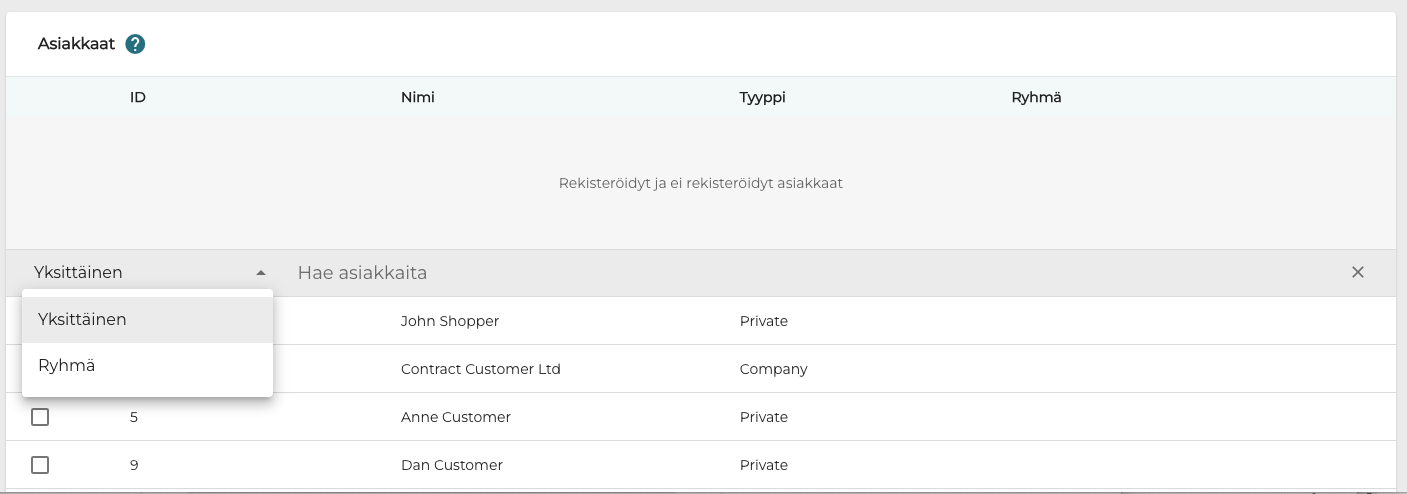Check the box for Anne Customer

pos(40,417)
